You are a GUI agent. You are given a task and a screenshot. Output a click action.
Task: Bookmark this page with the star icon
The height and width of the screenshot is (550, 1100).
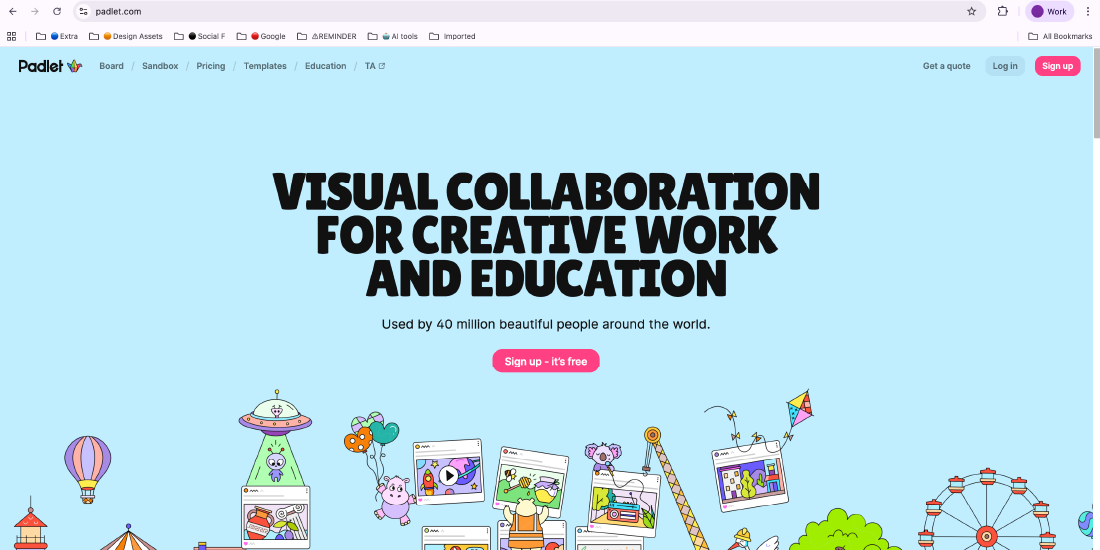pyautogui.click(x=971, y=12)
